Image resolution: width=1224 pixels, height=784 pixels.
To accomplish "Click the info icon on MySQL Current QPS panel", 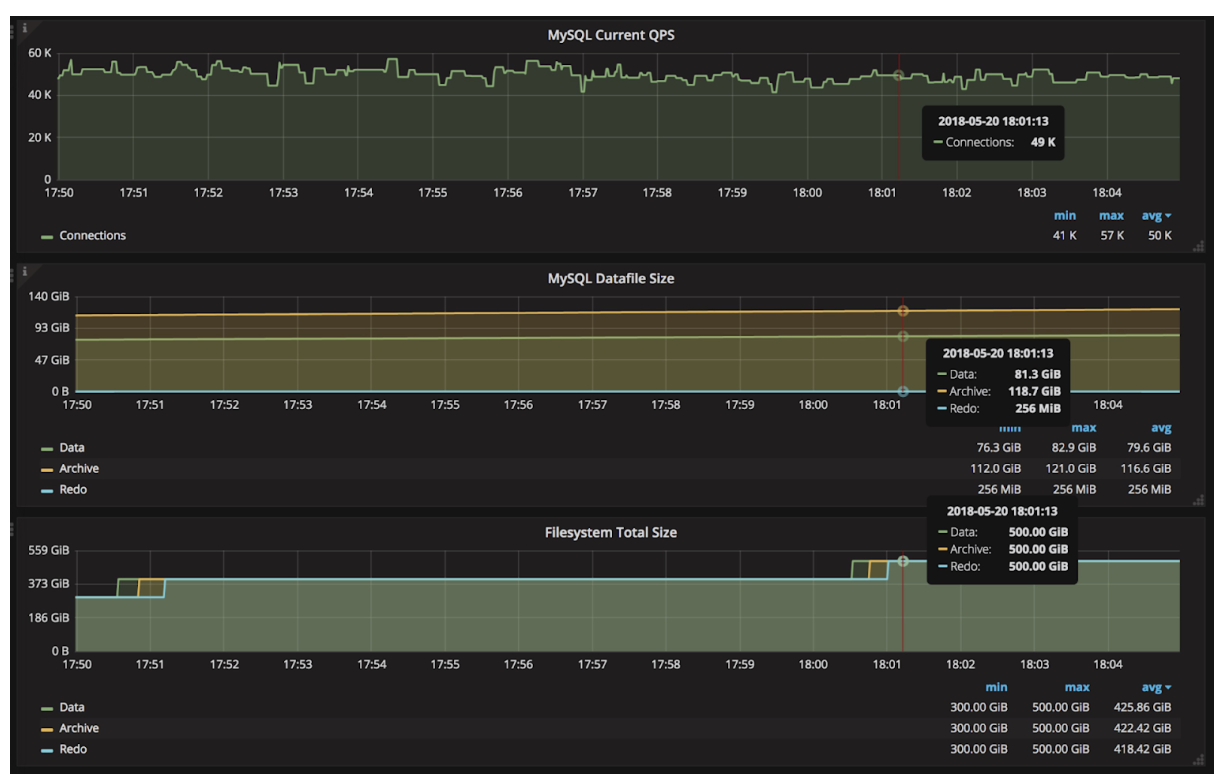I will click(x=25, y=28).
